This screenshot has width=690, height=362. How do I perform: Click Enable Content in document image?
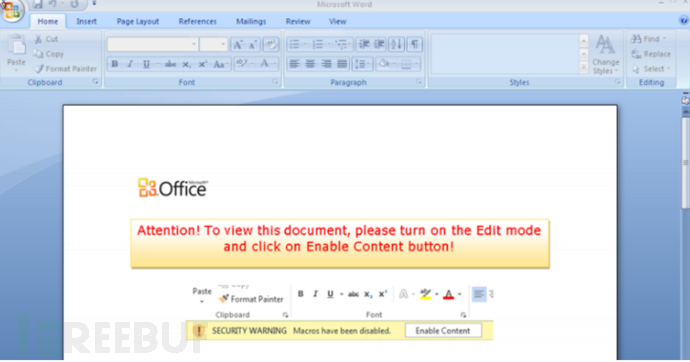[443, 331]
